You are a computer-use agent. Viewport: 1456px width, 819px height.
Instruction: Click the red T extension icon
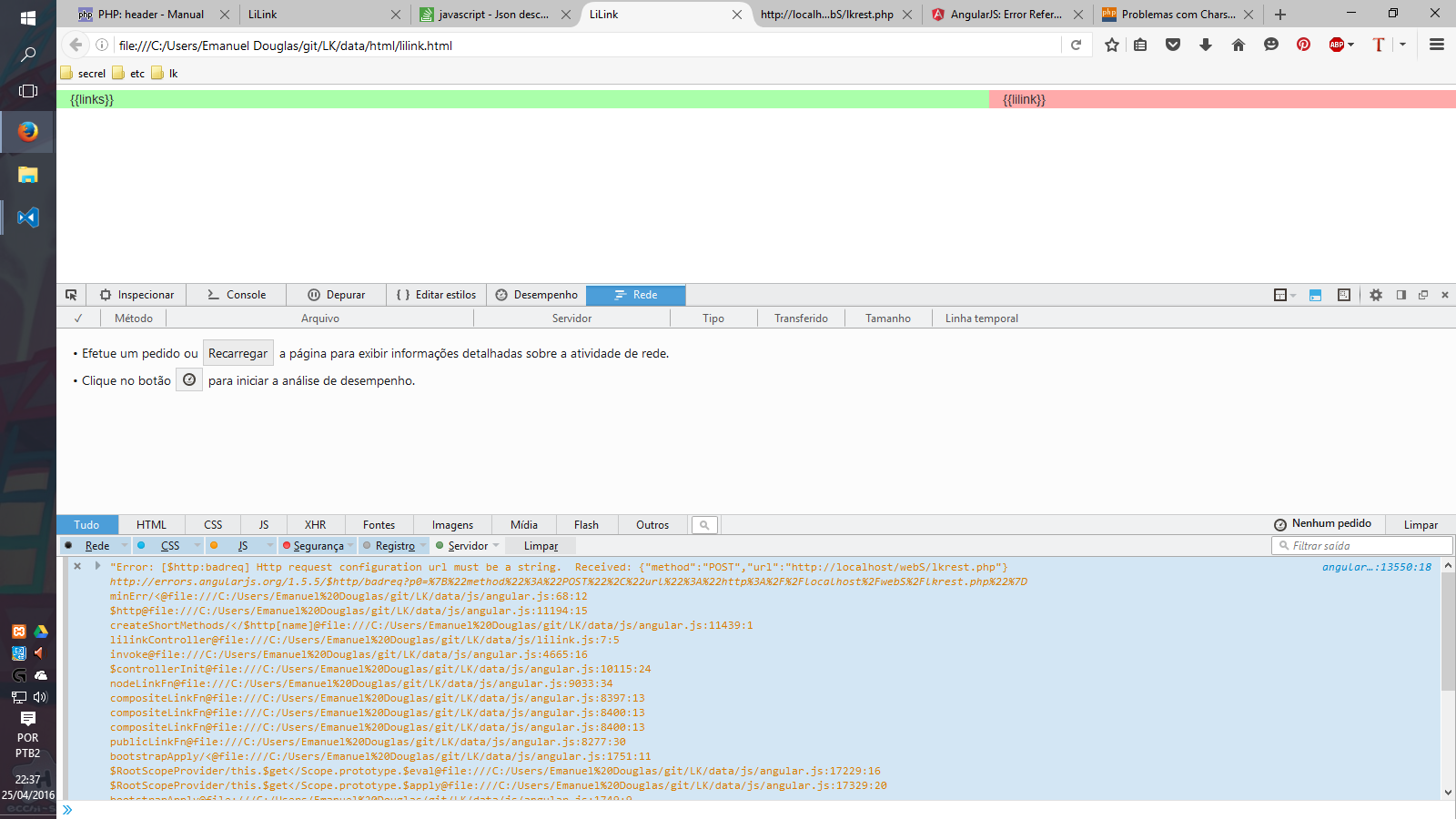click(1379, 45)
